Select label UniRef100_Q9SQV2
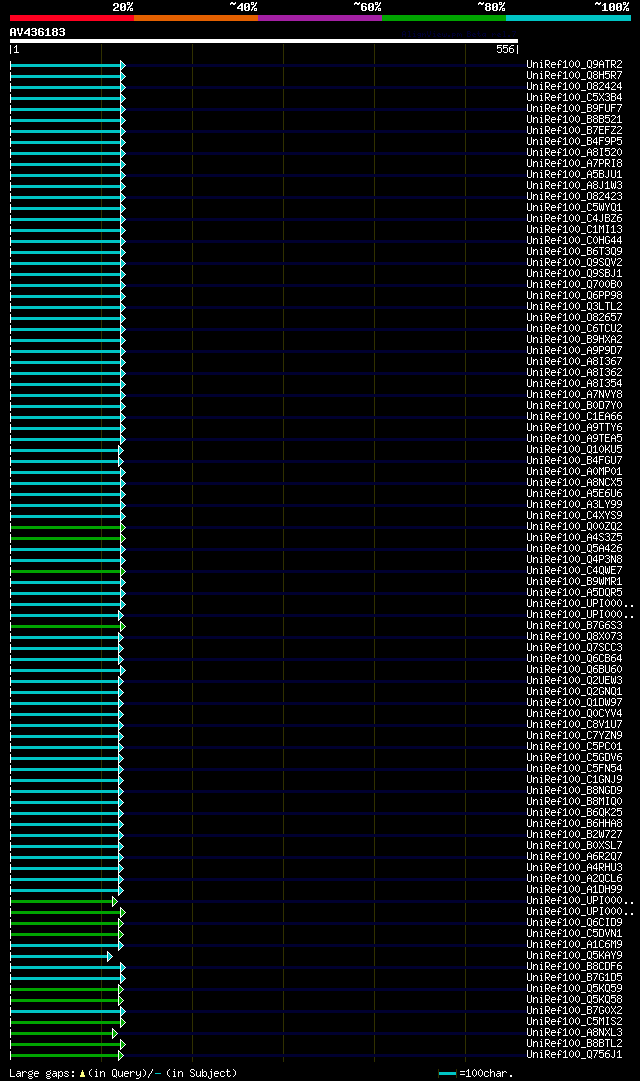Screen dimensions: 640x1081 tap(574, 263)
